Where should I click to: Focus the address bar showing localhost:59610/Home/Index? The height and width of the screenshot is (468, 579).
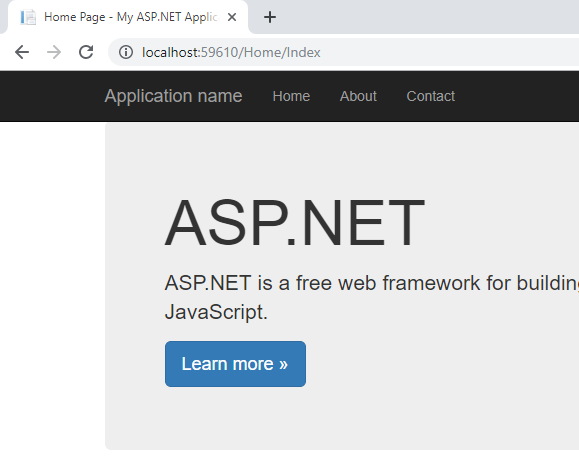point(343,52)
